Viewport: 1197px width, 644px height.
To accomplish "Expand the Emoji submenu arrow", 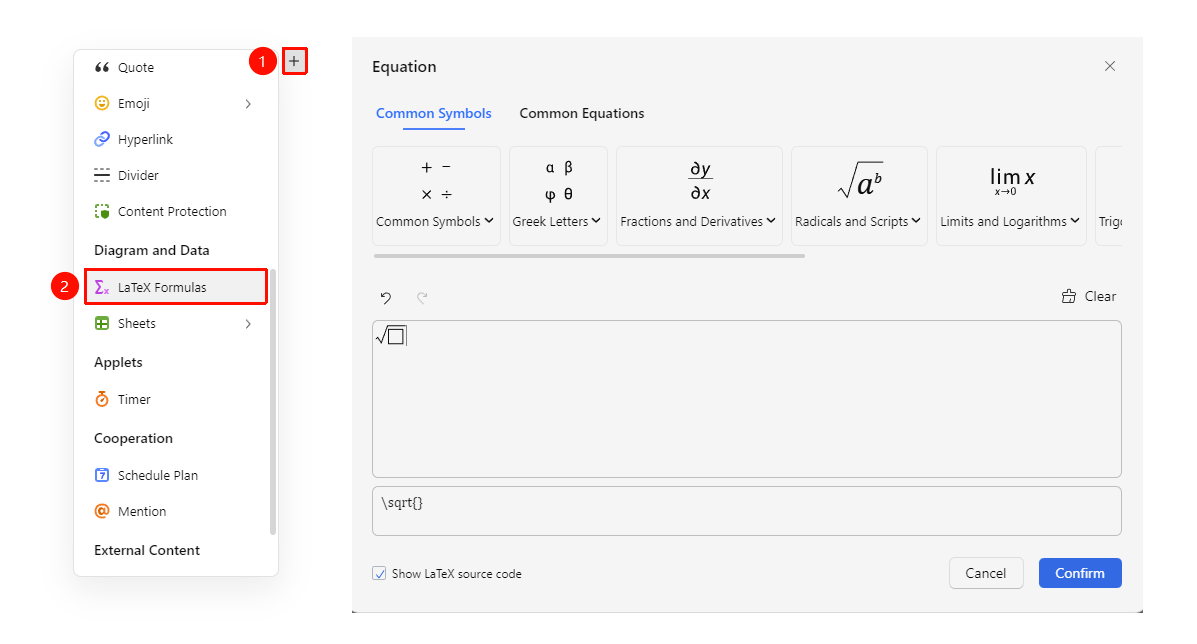I will point(248,104).
